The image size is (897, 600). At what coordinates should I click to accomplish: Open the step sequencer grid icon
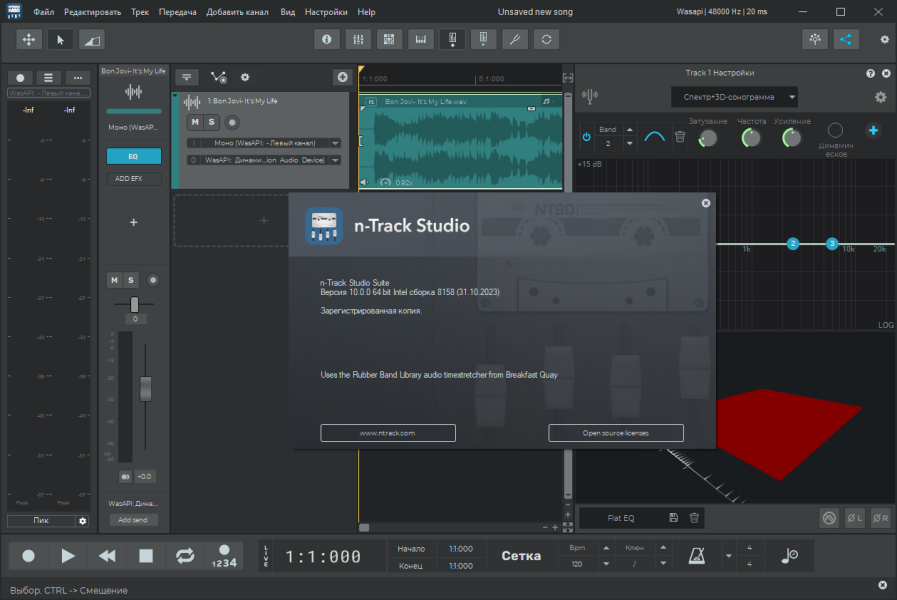[389, 39]
